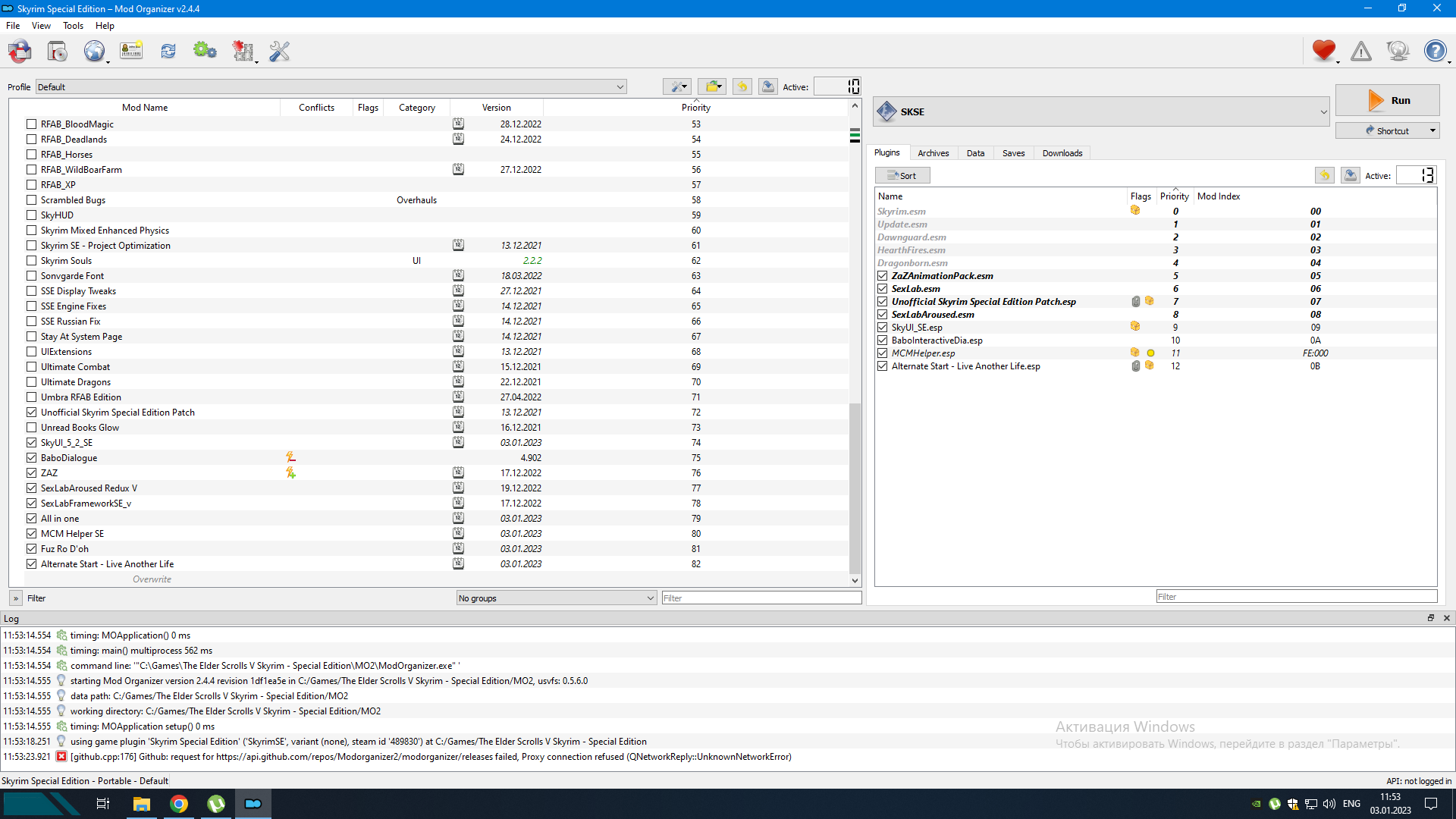1456x819 pixels.
Task: Switch to the Downloads tab
Action: pyautogui.click(x=1062, y=153)
